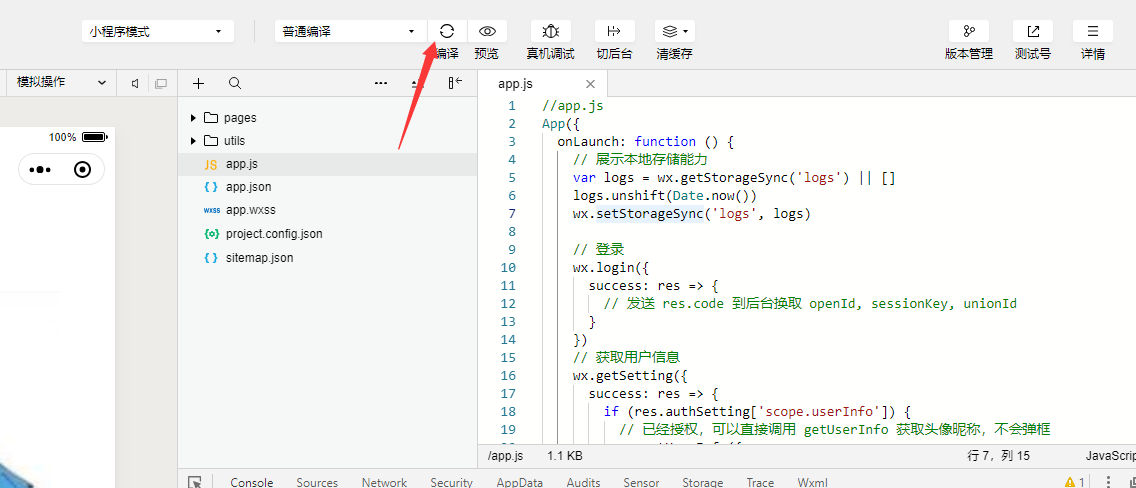Toggle the simulator mute speaker icon
The width and height of the screenshot is (1136, 488).
135,83
